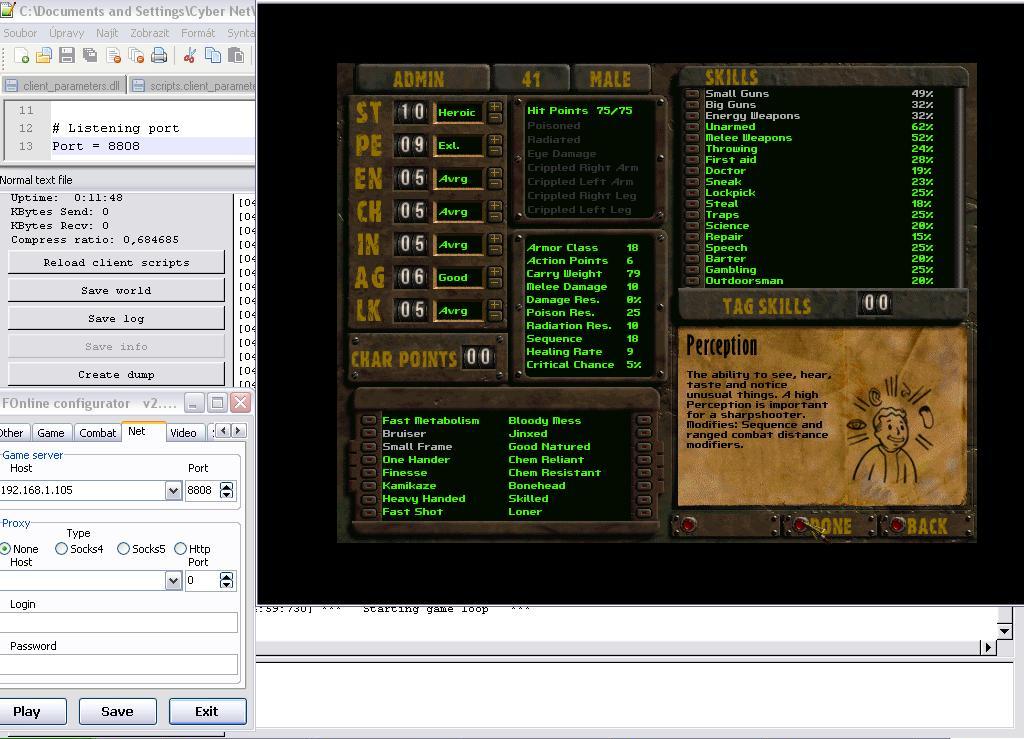Select the Socks4 proxy type

tap(61, 549)
